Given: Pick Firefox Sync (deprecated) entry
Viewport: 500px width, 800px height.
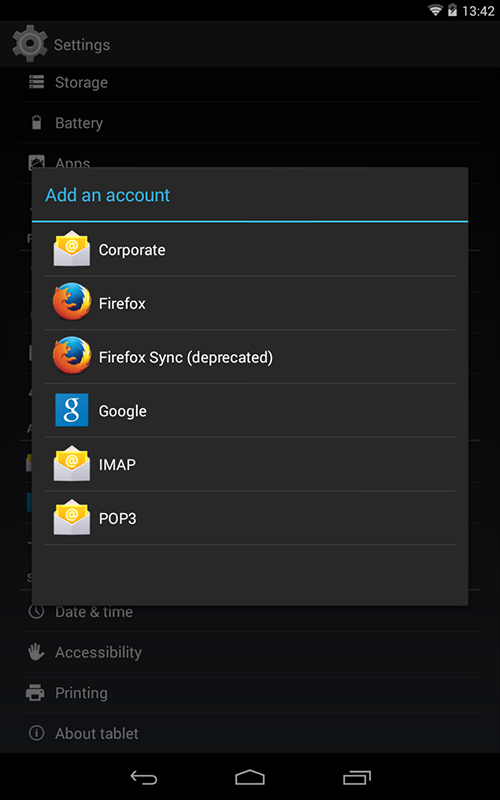Looking at the screenshot, I should (x=250, y=357).
